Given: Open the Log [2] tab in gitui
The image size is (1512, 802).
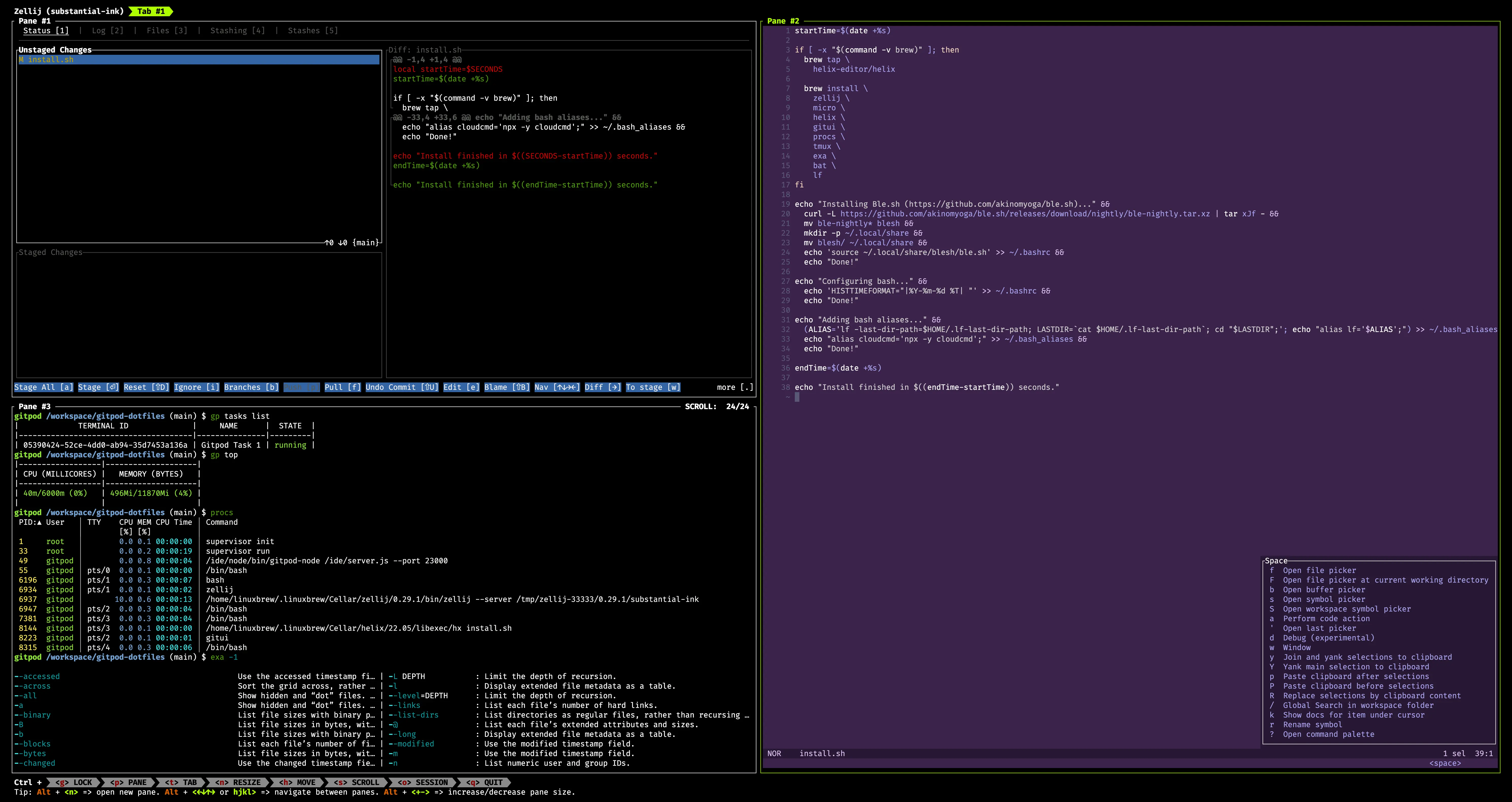Looking at the screenshot, I should tap(108, 30).
